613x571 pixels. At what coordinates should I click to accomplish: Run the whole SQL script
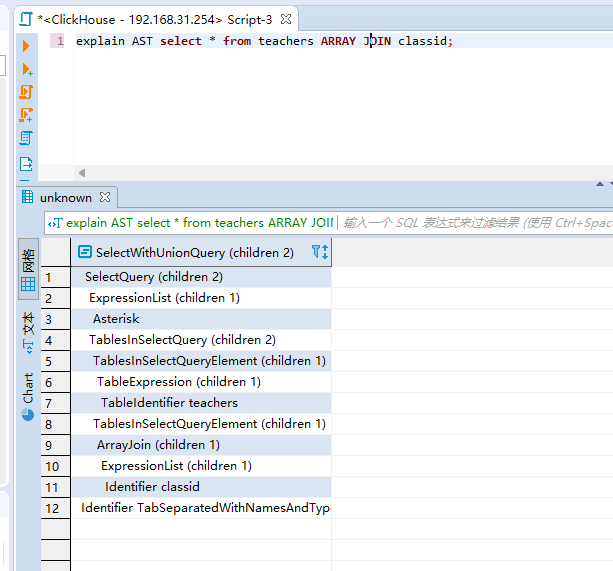pos(26,92)
